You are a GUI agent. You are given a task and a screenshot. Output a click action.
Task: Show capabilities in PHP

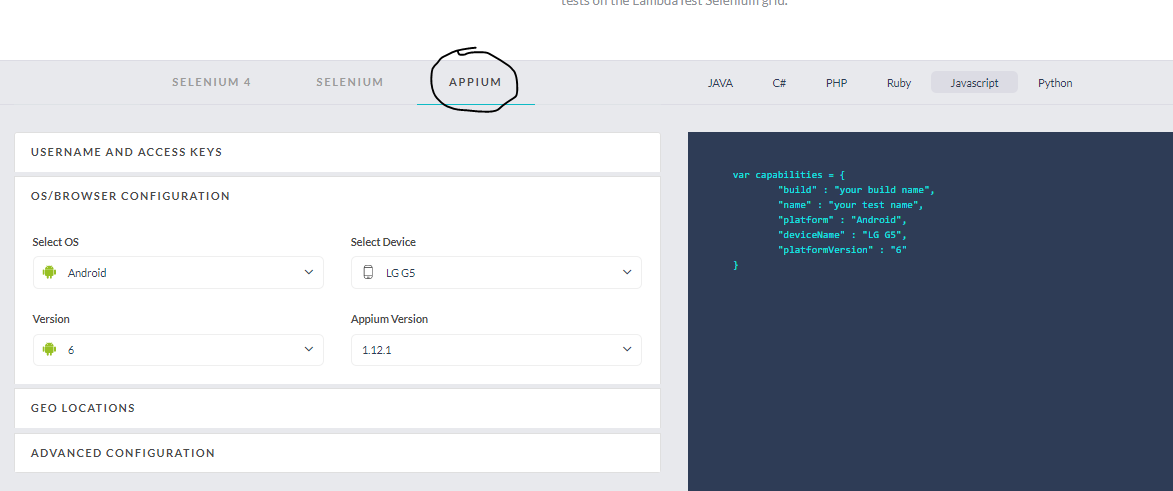tap(836, 83)
